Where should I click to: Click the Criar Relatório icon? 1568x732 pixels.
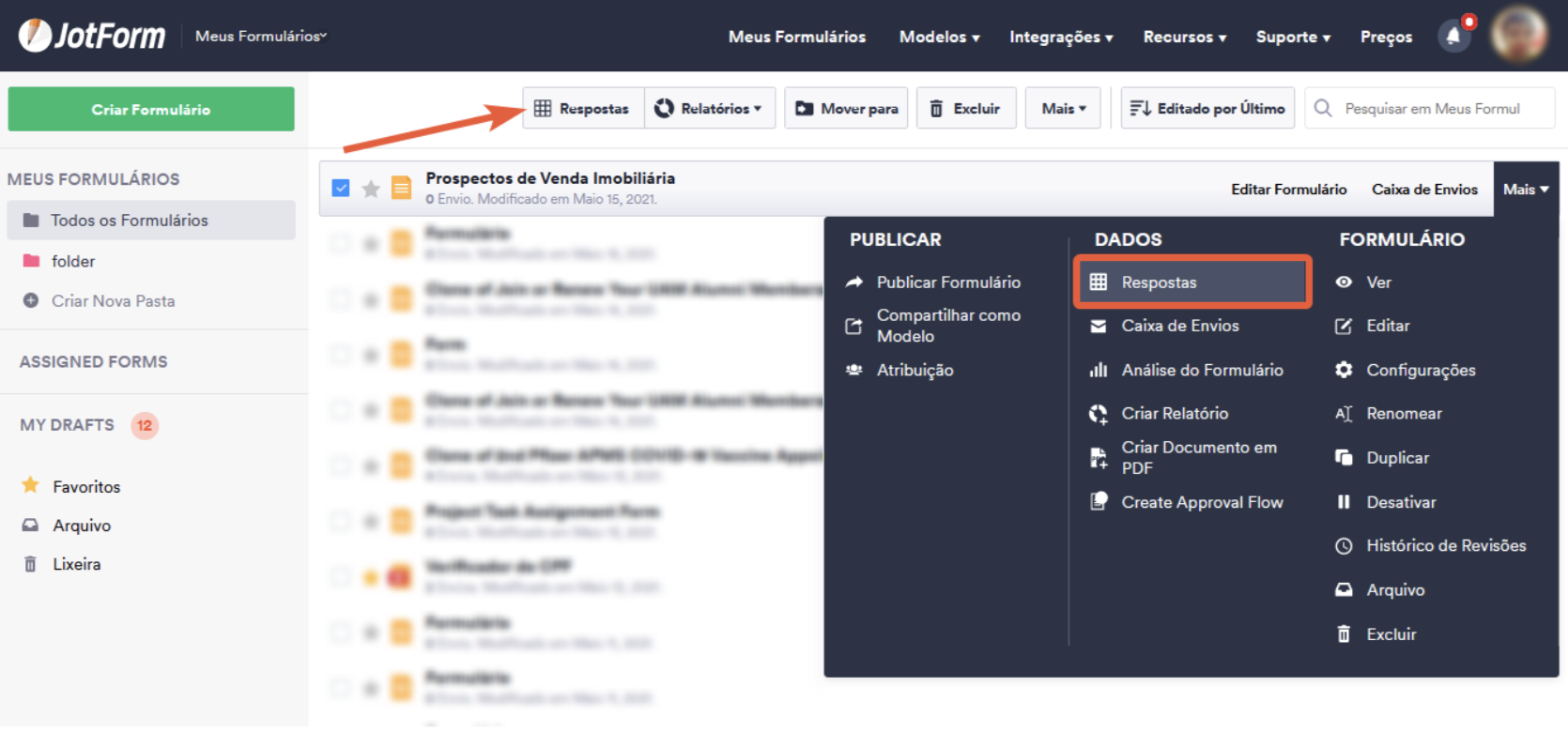coord(1099,414)
